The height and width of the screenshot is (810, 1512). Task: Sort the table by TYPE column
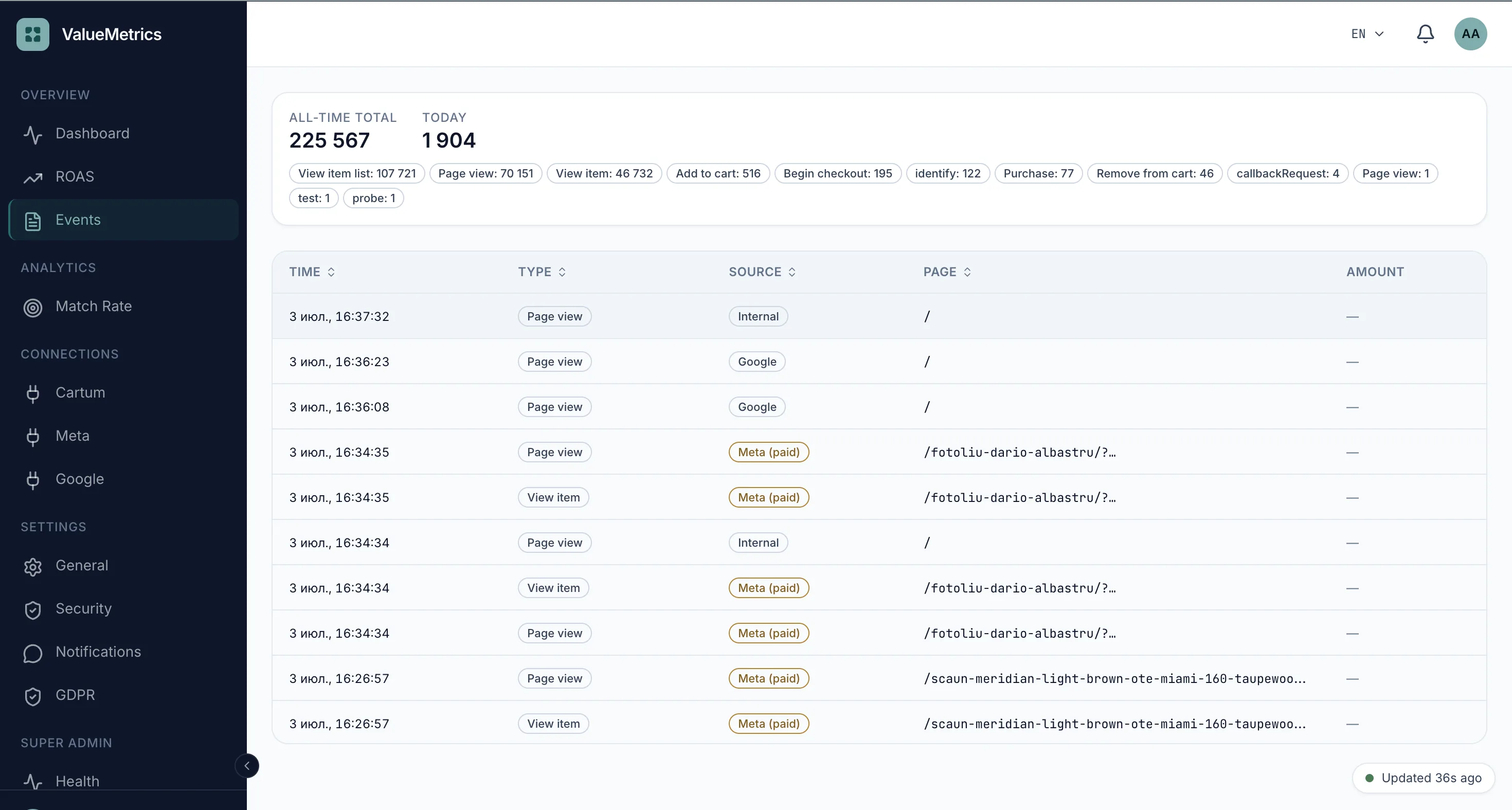(542, 273)
